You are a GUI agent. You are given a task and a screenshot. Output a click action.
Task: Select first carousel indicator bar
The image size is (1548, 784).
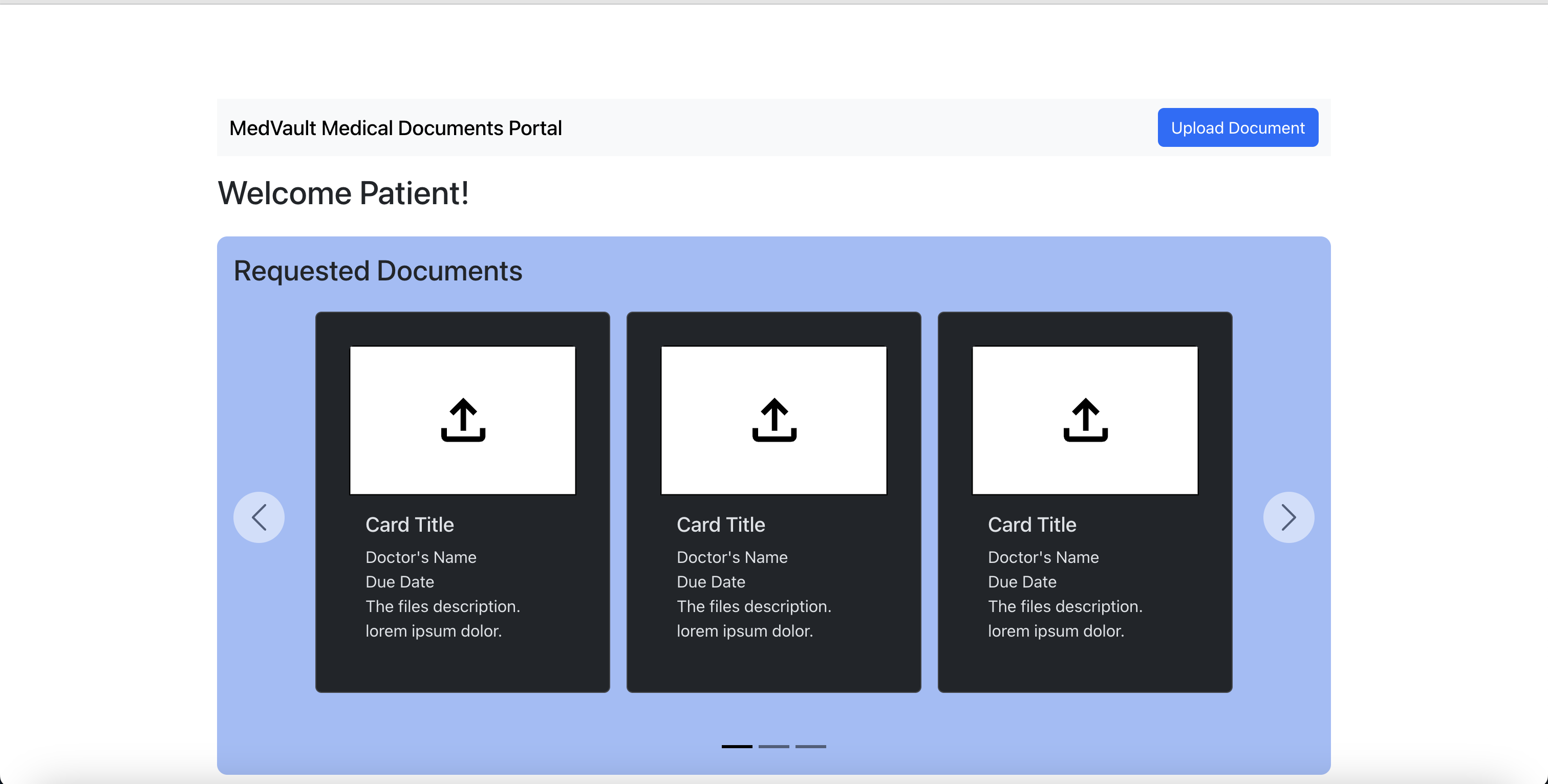click(x=737, y=746)
